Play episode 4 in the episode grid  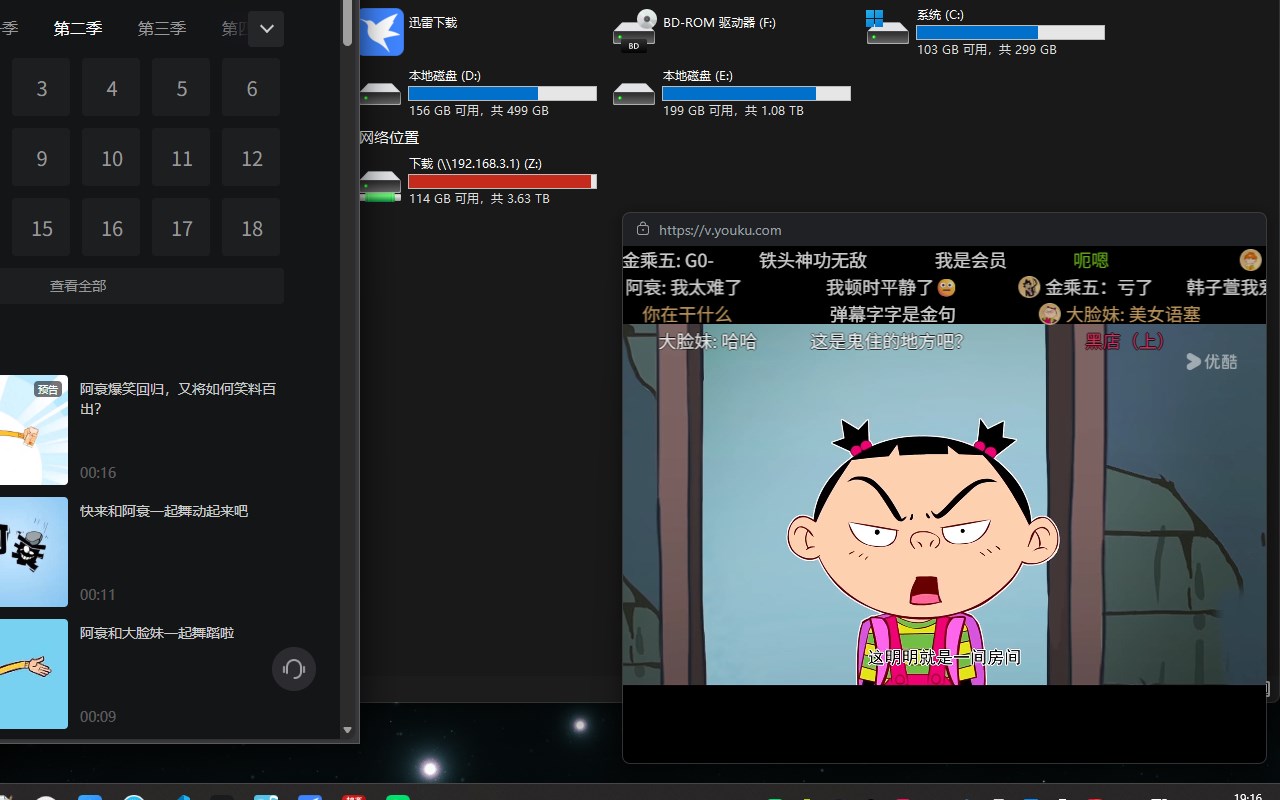click(111, 89)
